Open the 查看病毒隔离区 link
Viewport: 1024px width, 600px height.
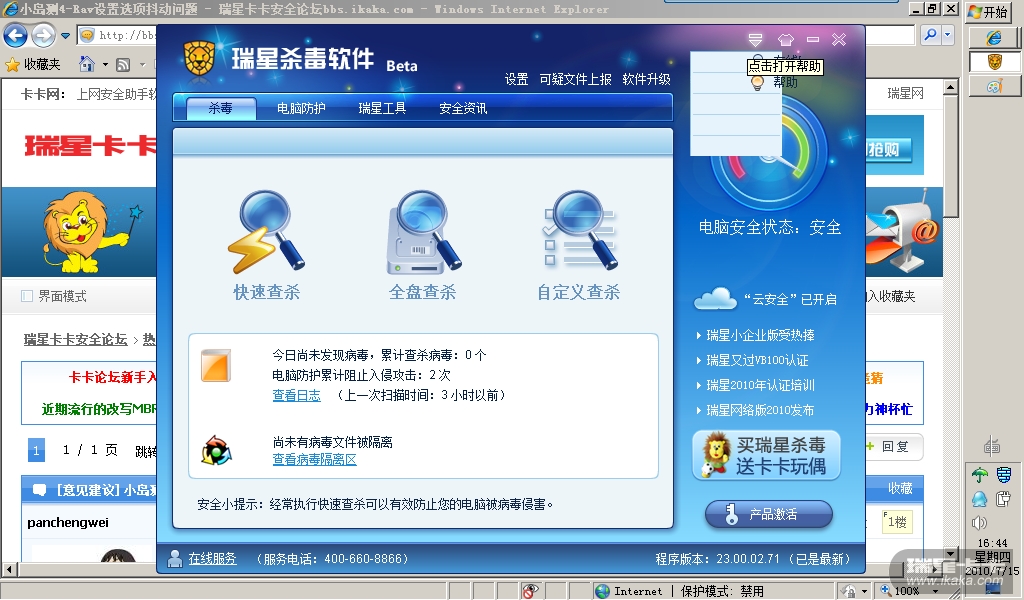pyautogui.click(x=314, y=459)
